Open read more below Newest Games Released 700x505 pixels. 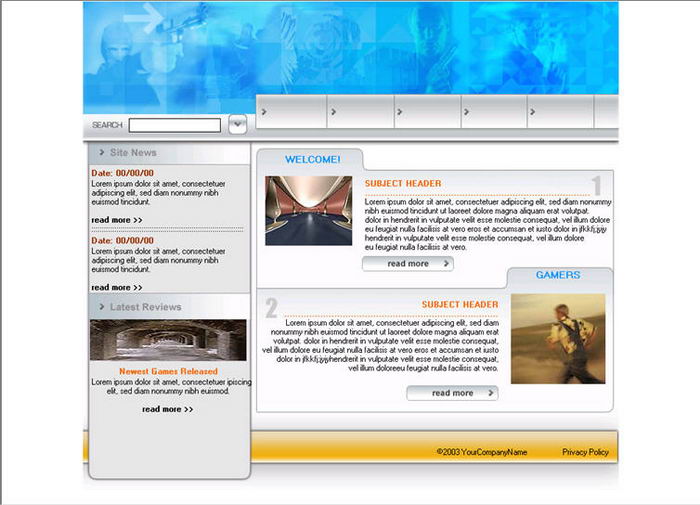coord(167,409)
